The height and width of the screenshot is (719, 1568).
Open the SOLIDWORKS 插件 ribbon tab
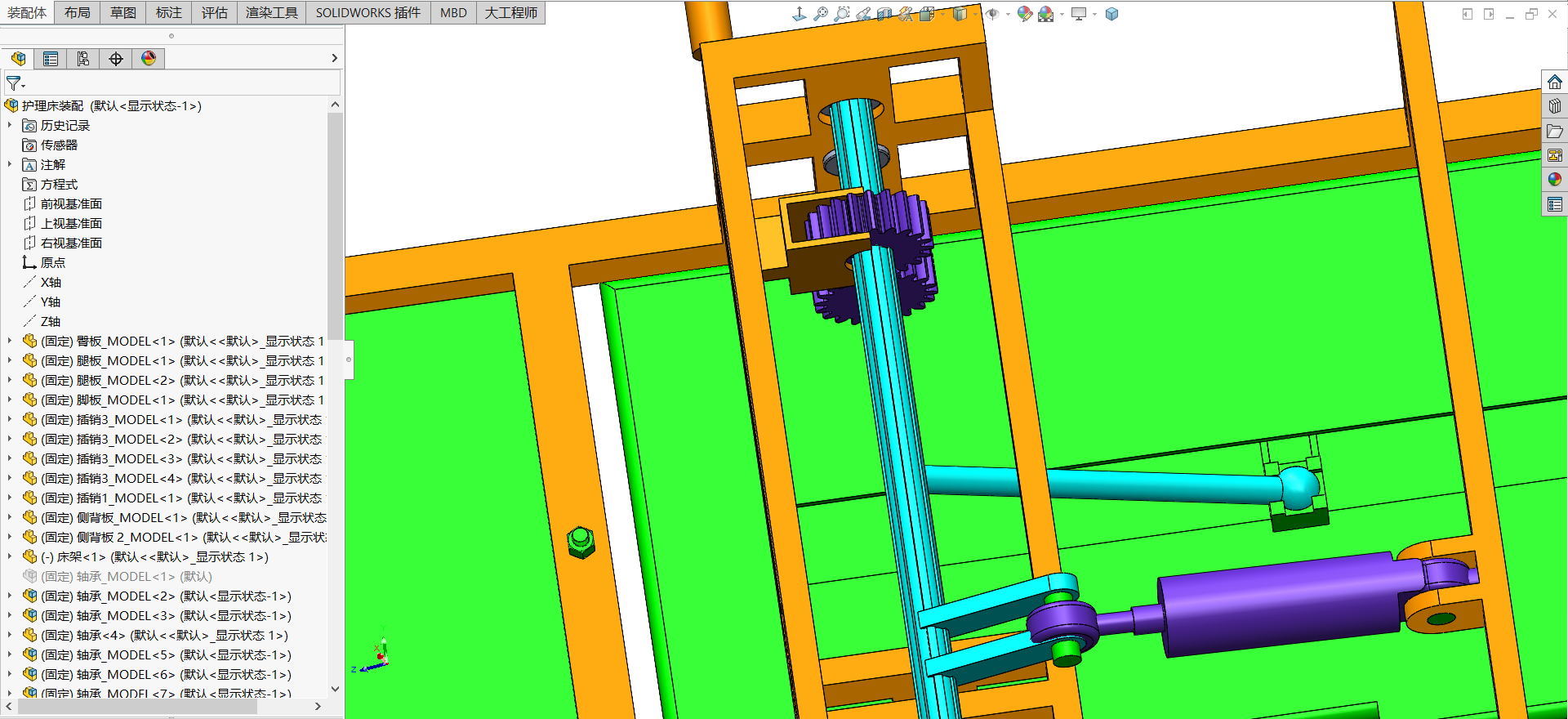(x=368, y=12)
